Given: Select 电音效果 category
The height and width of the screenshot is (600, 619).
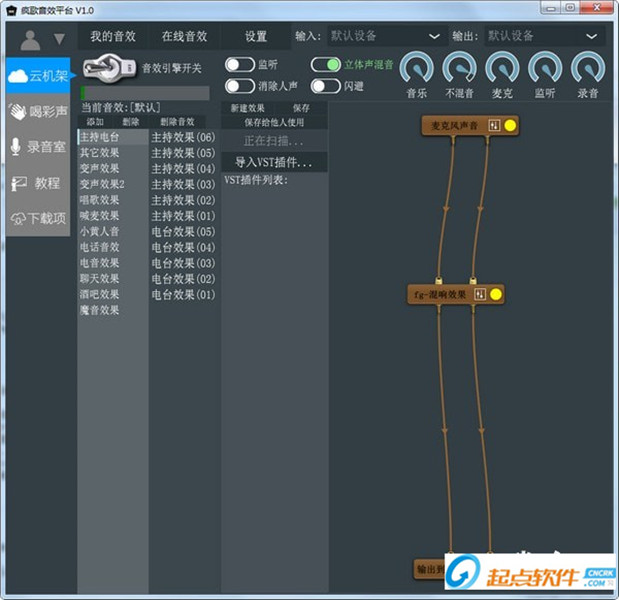Looking at the screenshot, I should click(x=113, y=263).
